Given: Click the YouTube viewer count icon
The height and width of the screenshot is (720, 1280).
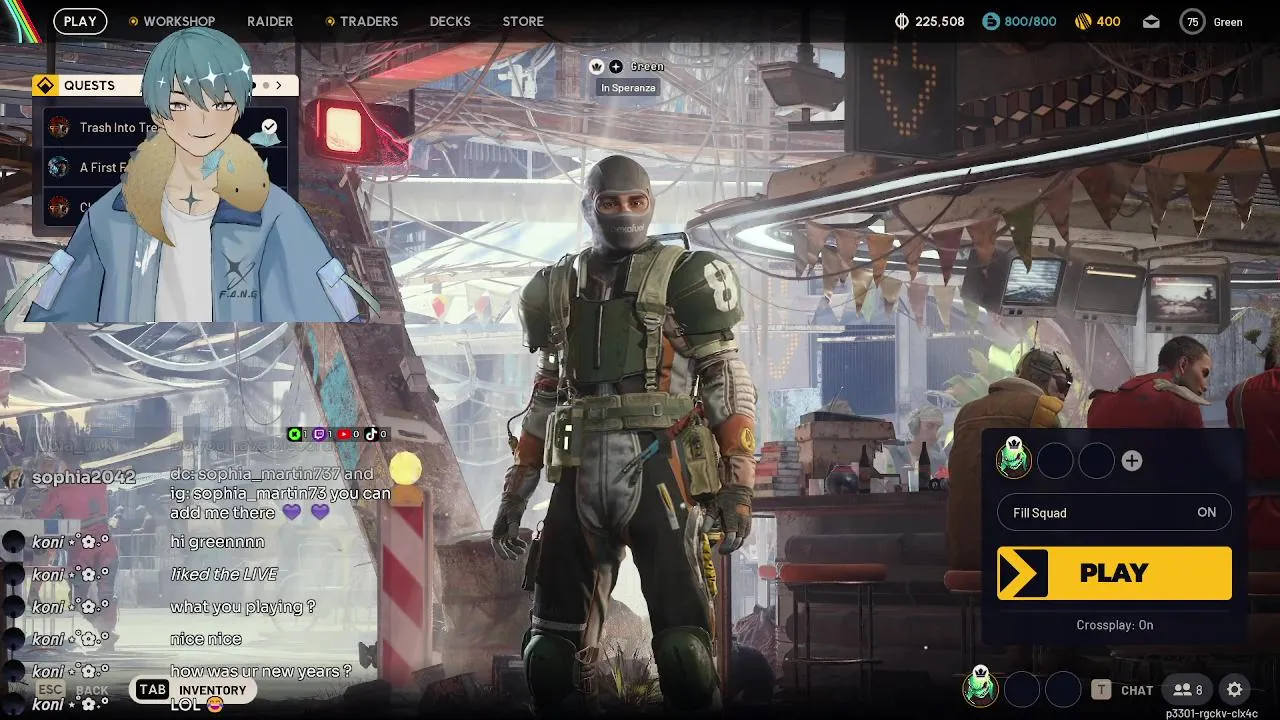Looking at the screenshot, I should coord(345,434).
